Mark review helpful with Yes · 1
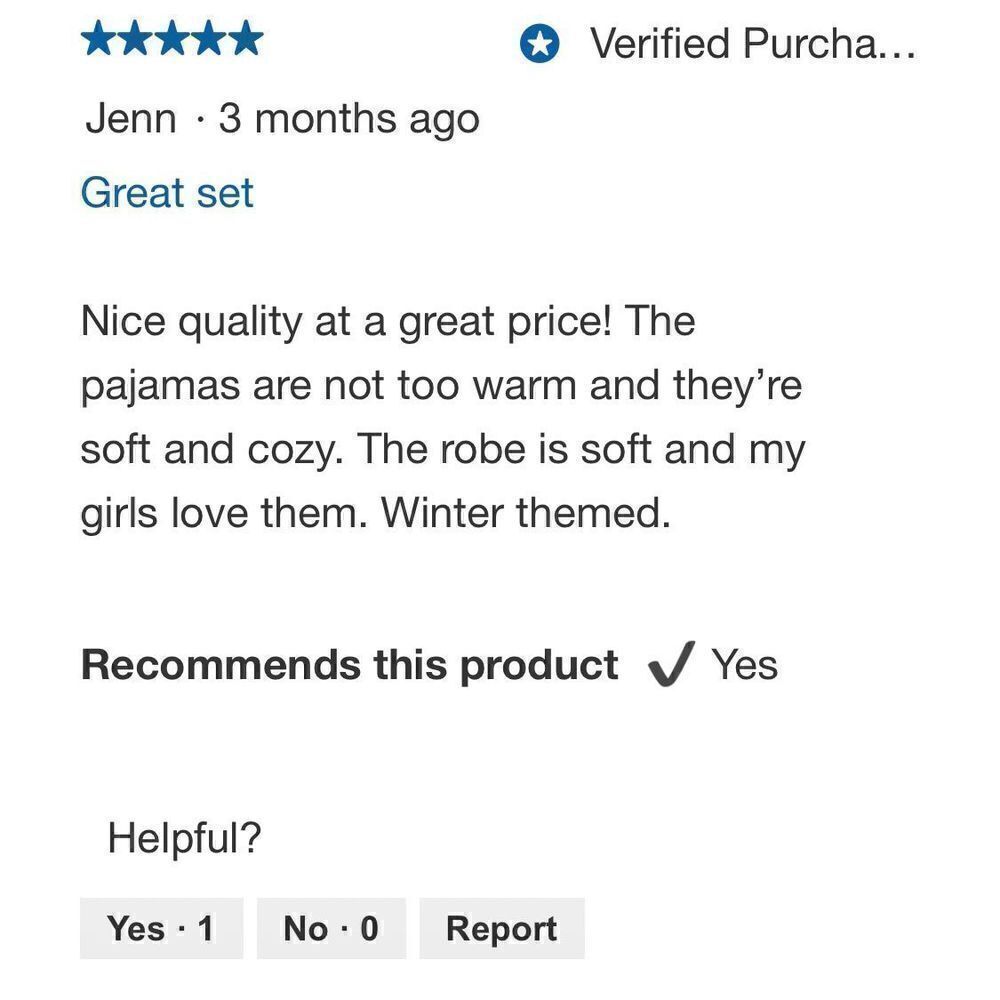Image resolution: width=1000 pixels, height=1000 pixels. 161,928
